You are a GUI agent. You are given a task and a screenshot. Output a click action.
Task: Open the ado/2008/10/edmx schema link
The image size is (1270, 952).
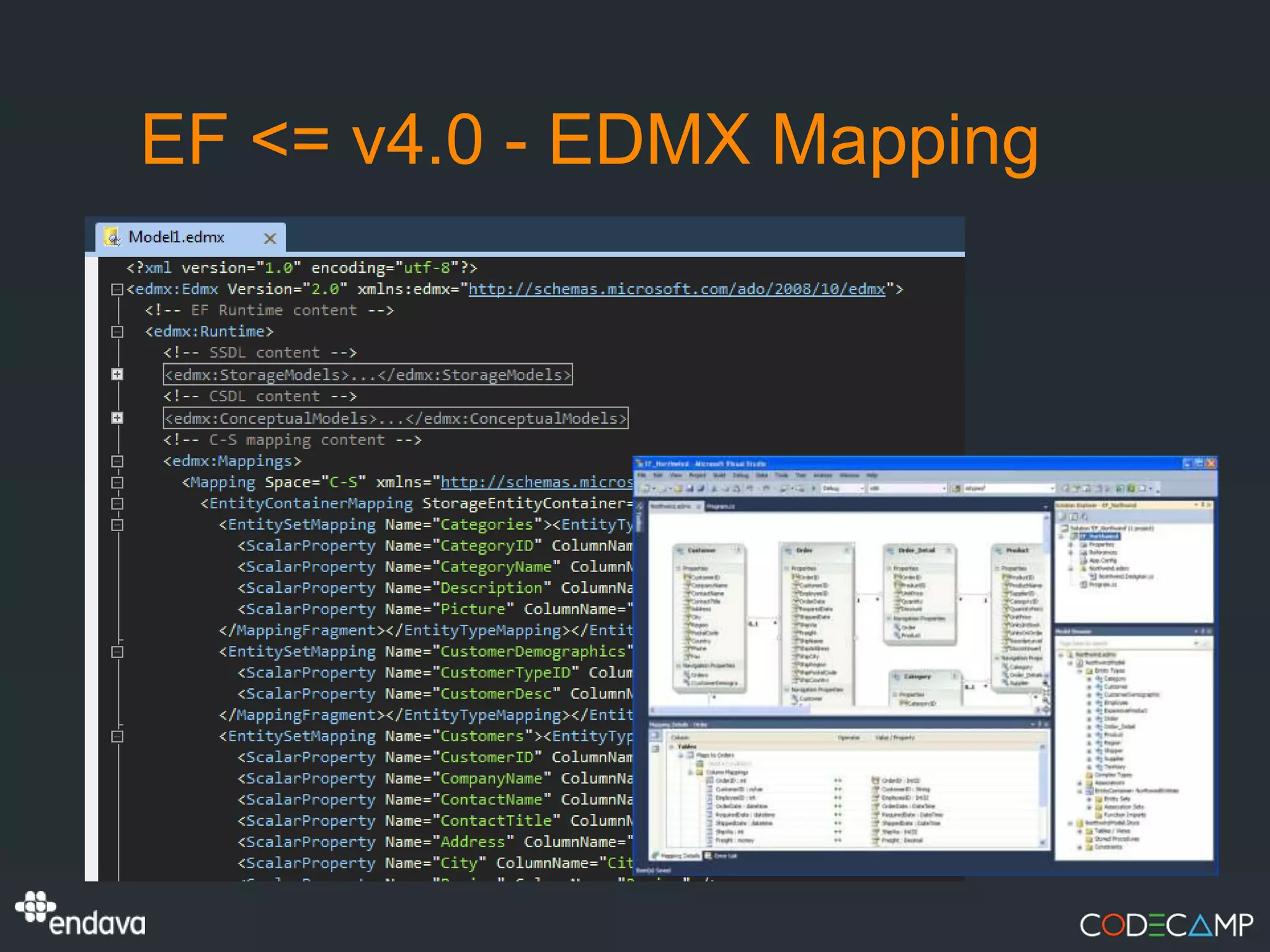coord(677,289)
